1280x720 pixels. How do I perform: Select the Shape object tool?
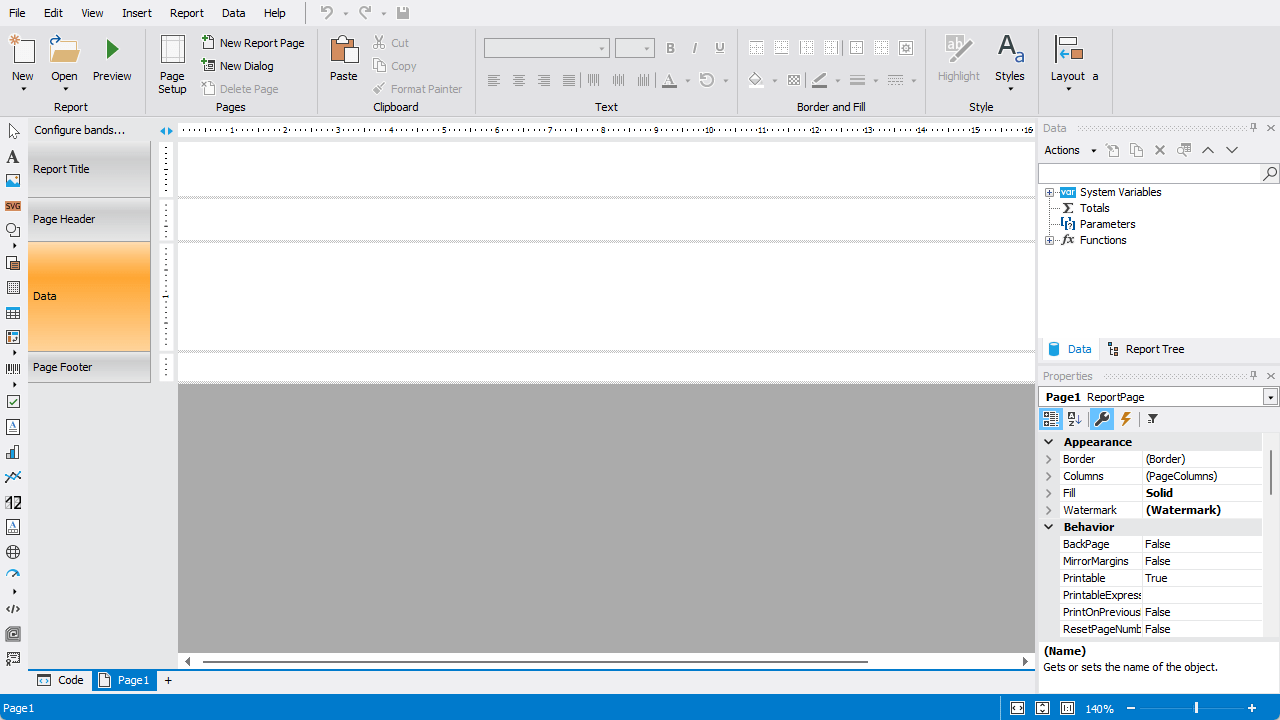(13, 230)
